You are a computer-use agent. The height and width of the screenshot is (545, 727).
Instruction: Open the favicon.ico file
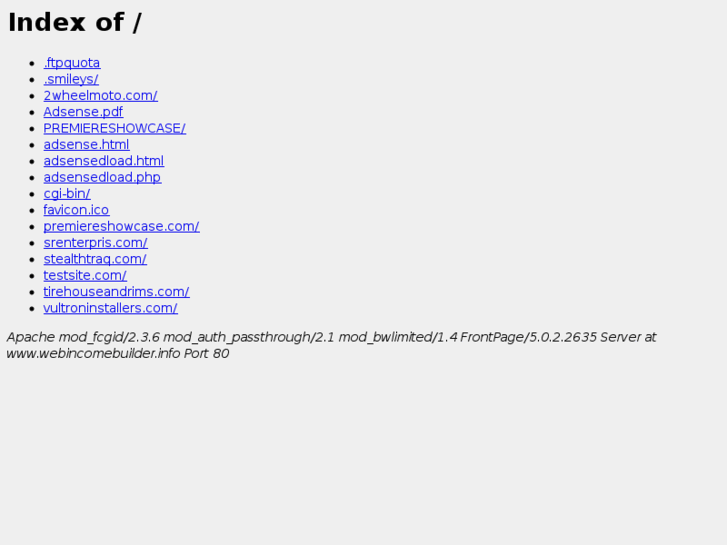(x=77, y=210)
